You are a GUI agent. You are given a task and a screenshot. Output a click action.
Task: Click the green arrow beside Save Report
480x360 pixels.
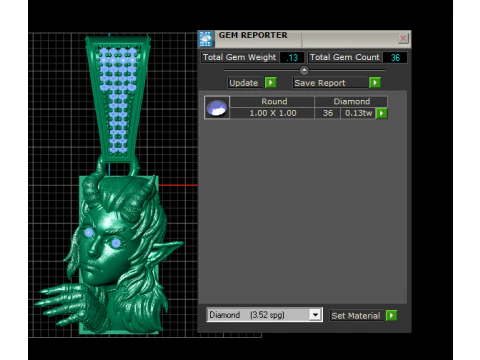point(375,83)
